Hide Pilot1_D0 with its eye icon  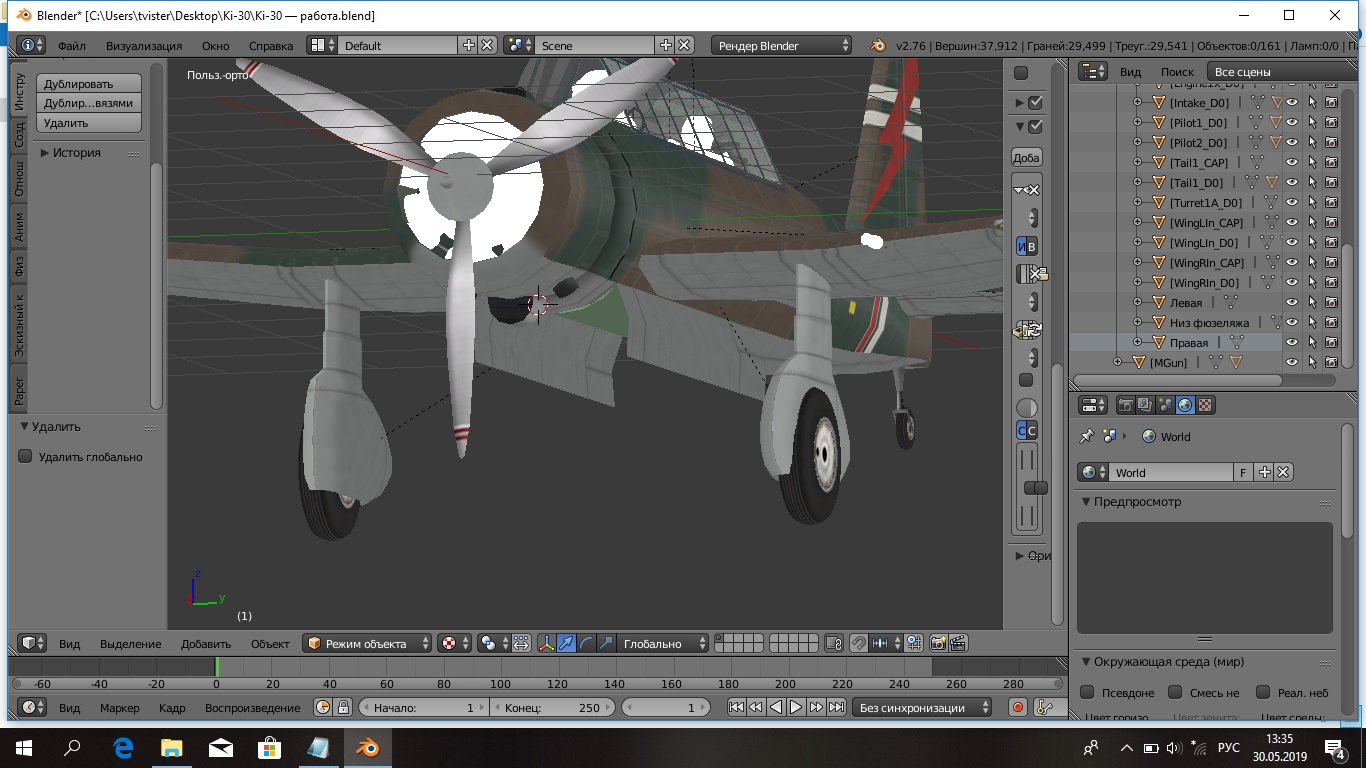point(1291,122)
